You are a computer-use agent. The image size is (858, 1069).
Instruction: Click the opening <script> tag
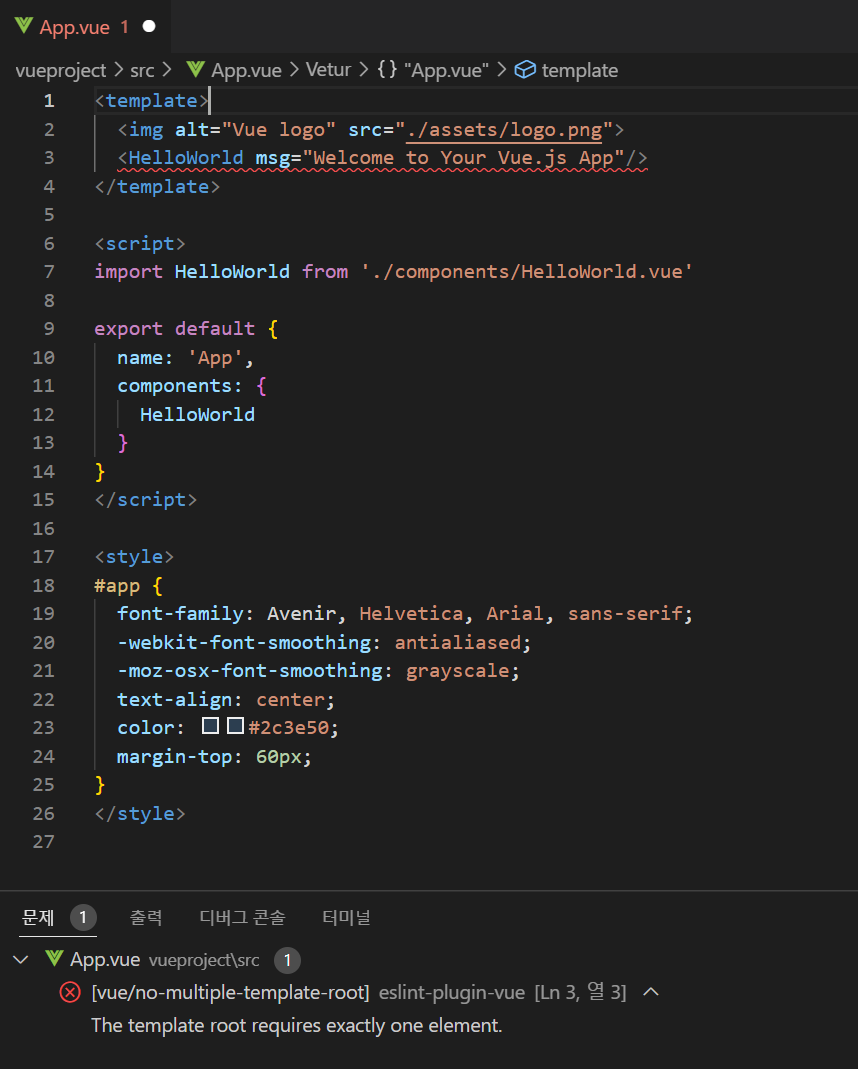click(x=140, y=243)
